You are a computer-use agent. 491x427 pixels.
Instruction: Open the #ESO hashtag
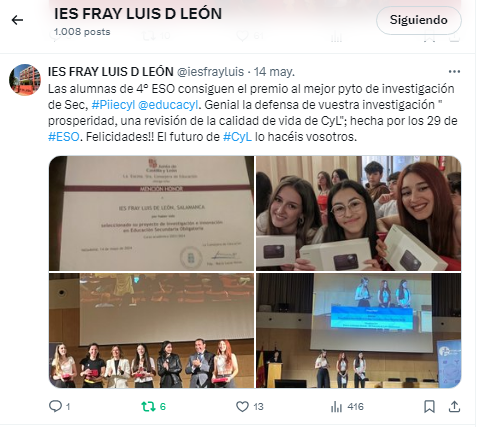pos(64,137)
